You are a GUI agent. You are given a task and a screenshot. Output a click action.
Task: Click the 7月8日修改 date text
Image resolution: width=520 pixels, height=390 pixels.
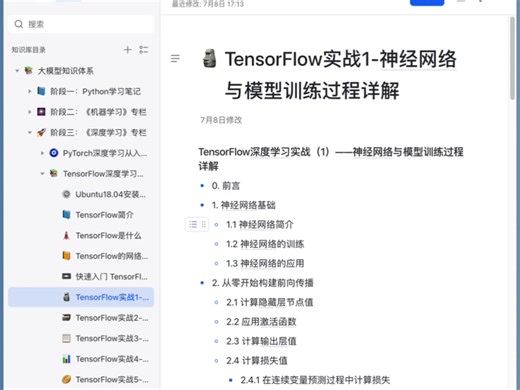coord(221,120)
